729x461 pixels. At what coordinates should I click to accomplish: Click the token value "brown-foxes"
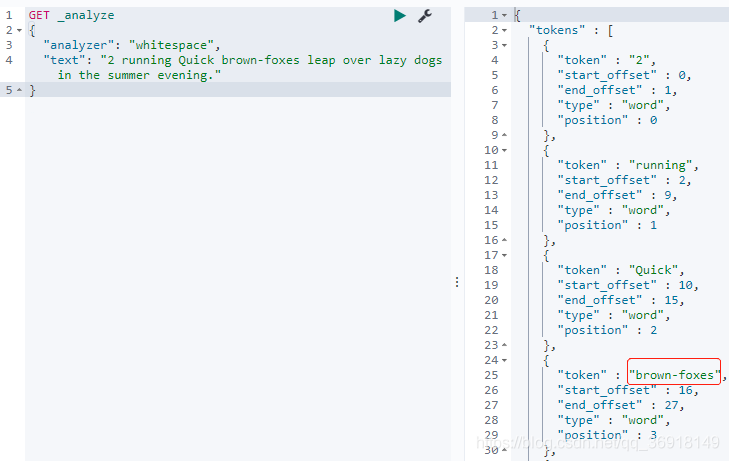675,375
